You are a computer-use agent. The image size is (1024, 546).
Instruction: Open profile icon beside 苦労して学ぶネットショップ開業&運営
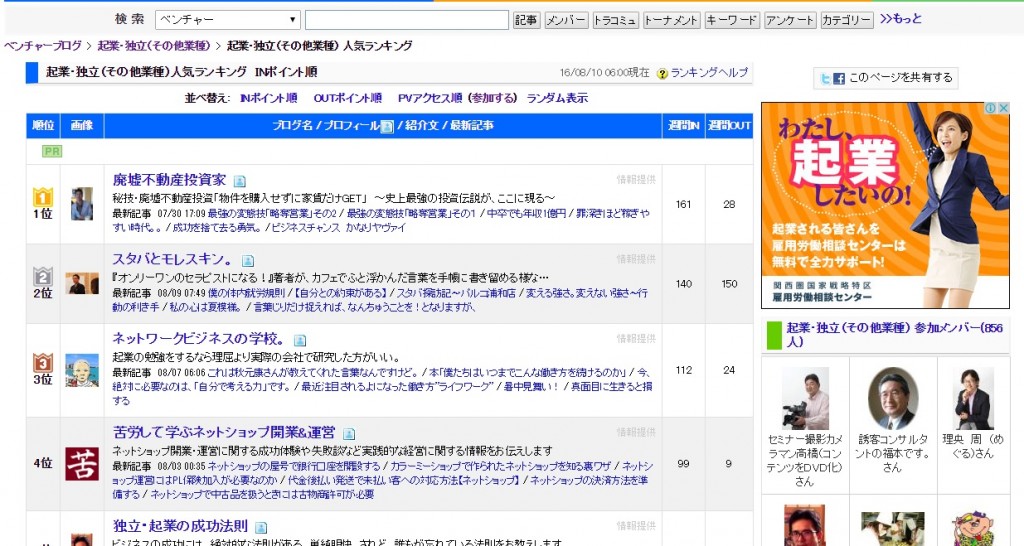(x=349, y=434)
